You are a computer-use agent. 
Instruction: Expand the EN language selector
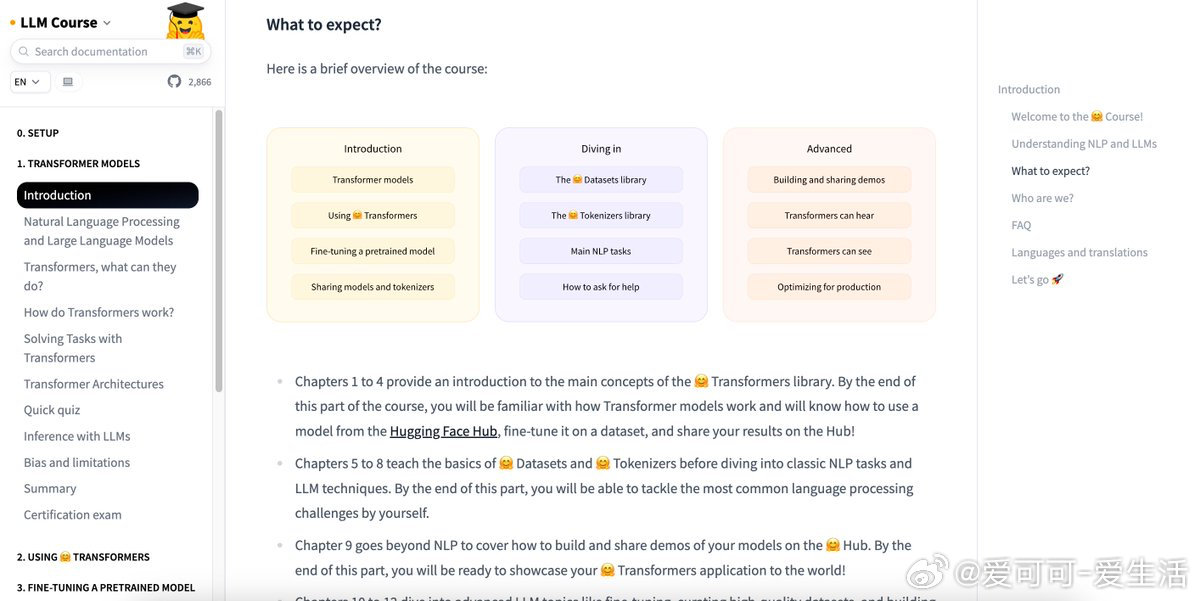[30, 82]
